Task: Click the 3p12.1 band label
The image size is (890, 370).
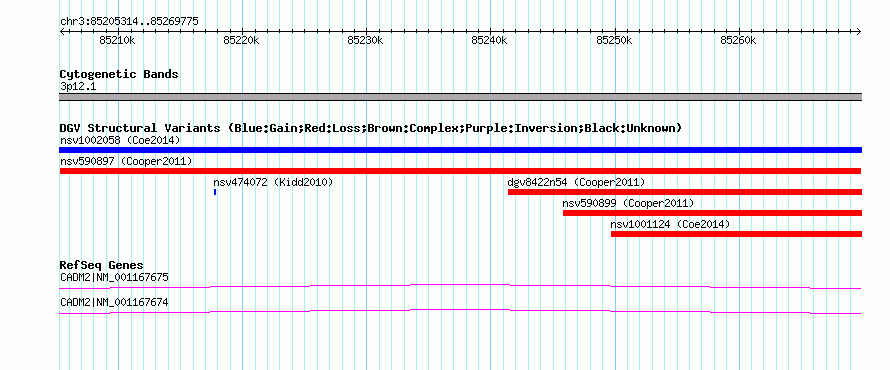Action: coord(78,87)
